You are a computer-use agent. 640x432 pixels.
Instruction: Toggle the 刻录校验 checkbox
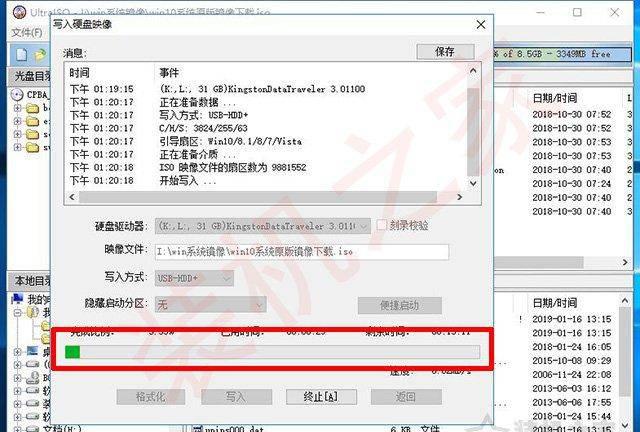point(381,225)
